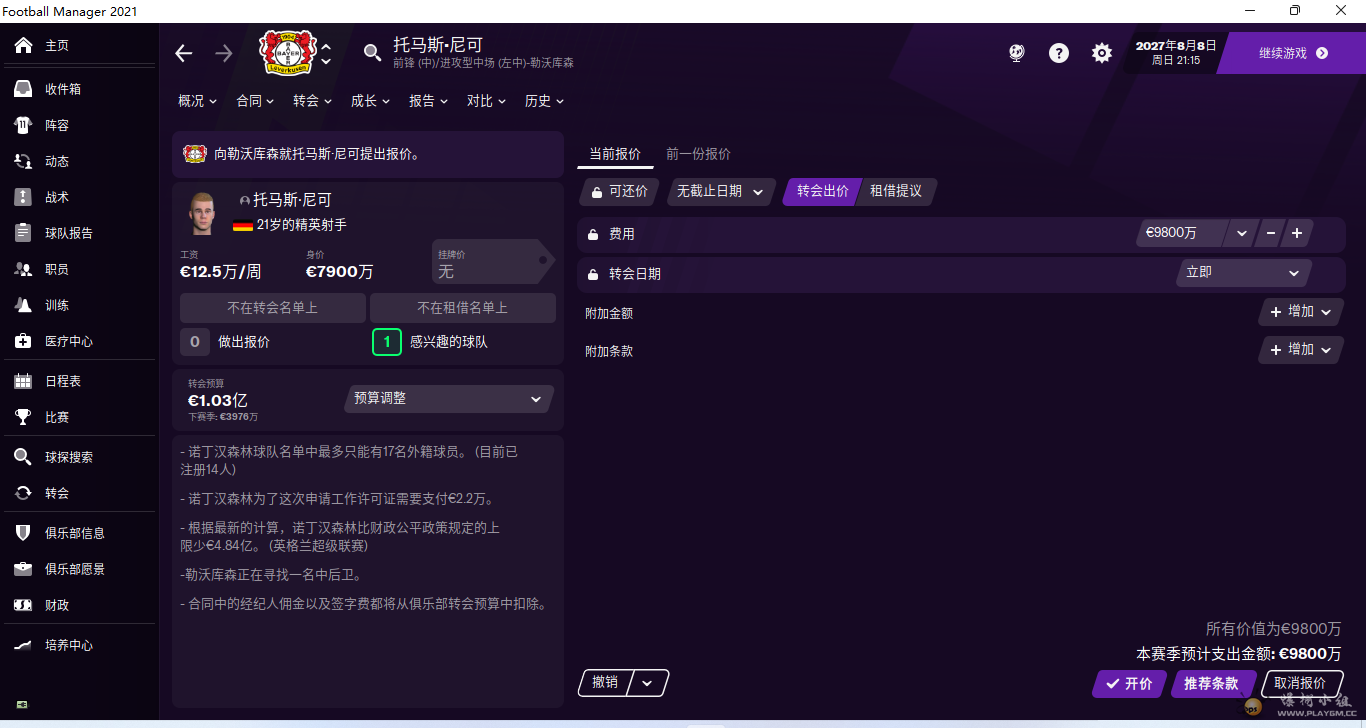Open the 医疗中心 medical center icon
This screenshot has width=1366, height=728.
23,341
